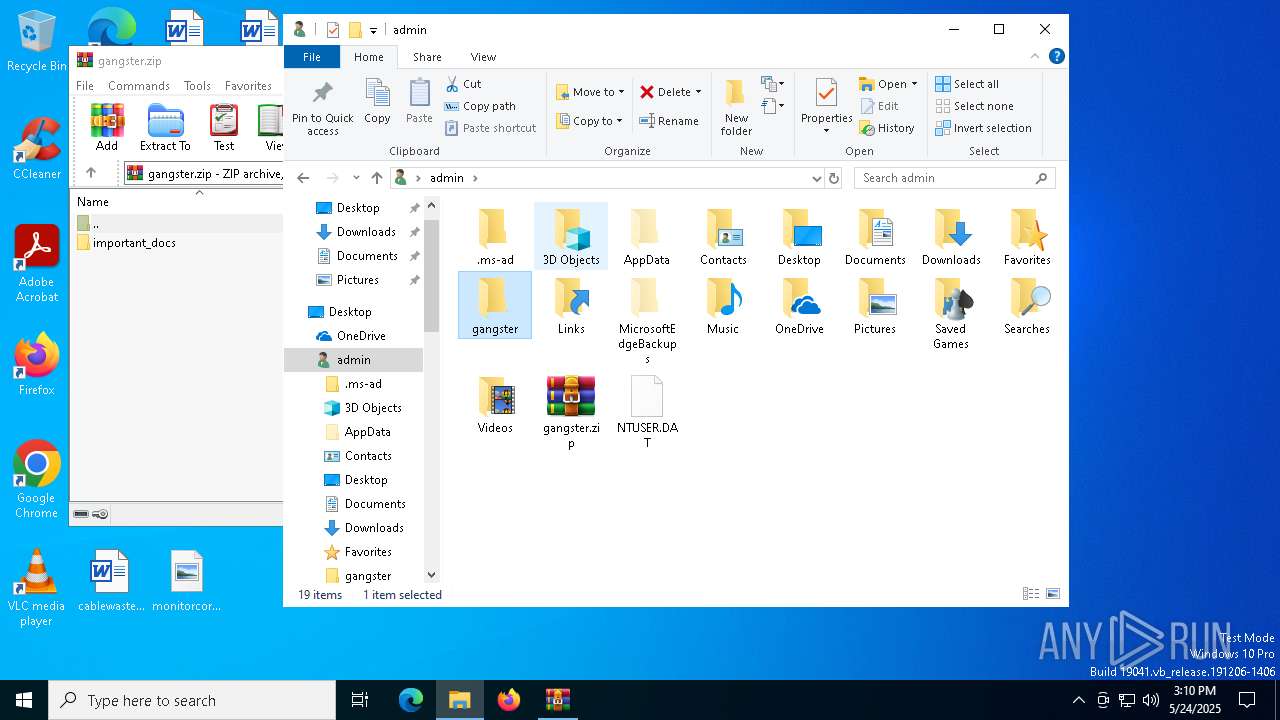Open the ribbon Open dropdown
Viewport: 1280px width, 720px height.
[888, 84]
